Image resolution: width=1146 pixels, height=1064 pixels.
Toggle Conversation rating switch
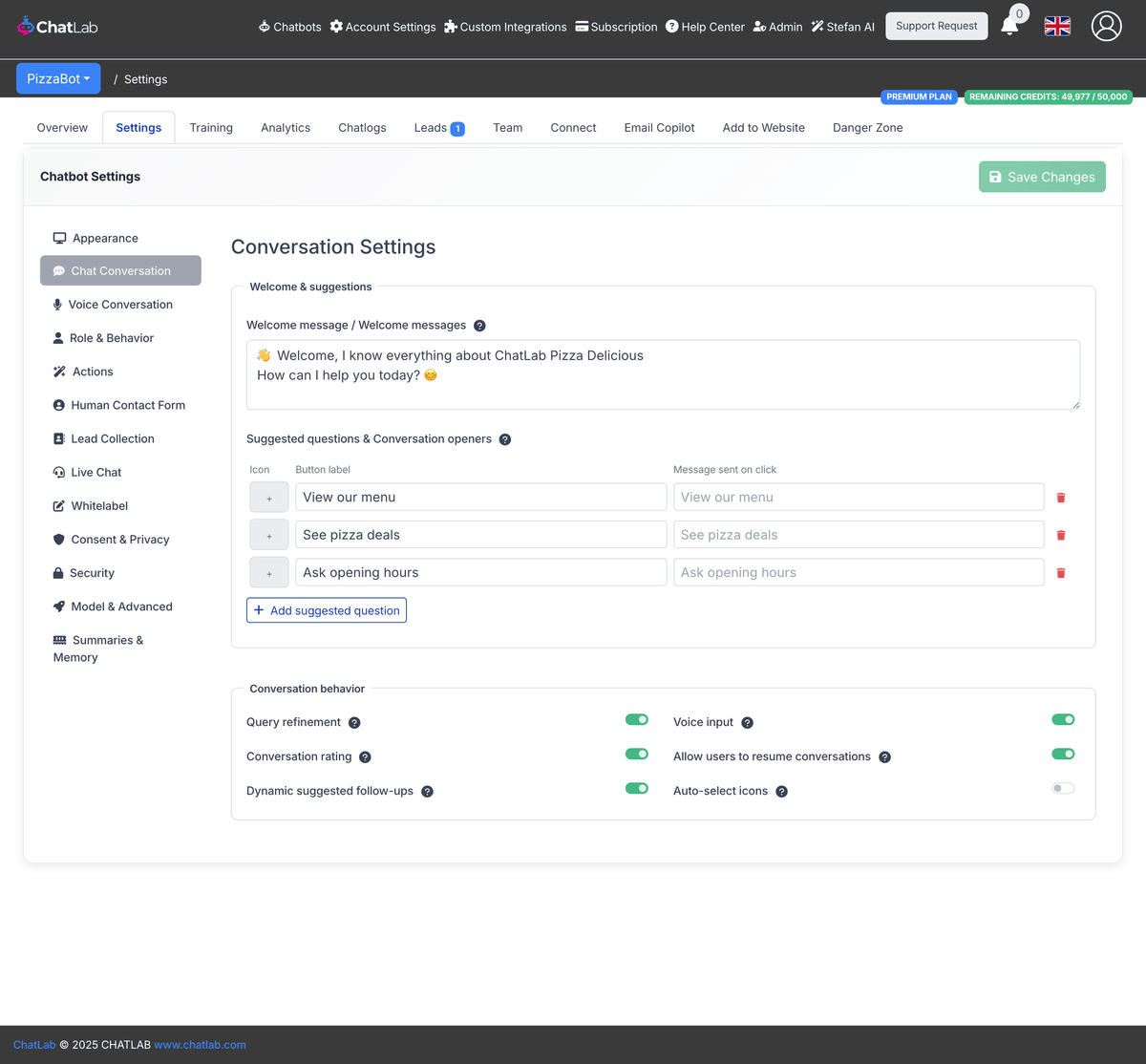pyautogui.click(x=637, y=755)
